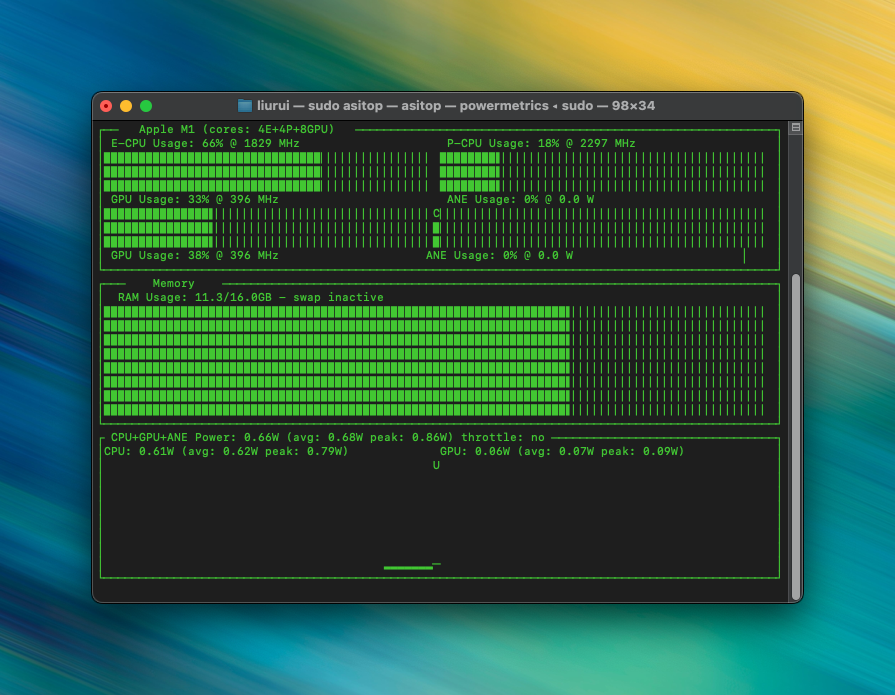Click the folder proxy icon in title bar
The height and width of the screenshot is (695, 895).
[245, 106]
